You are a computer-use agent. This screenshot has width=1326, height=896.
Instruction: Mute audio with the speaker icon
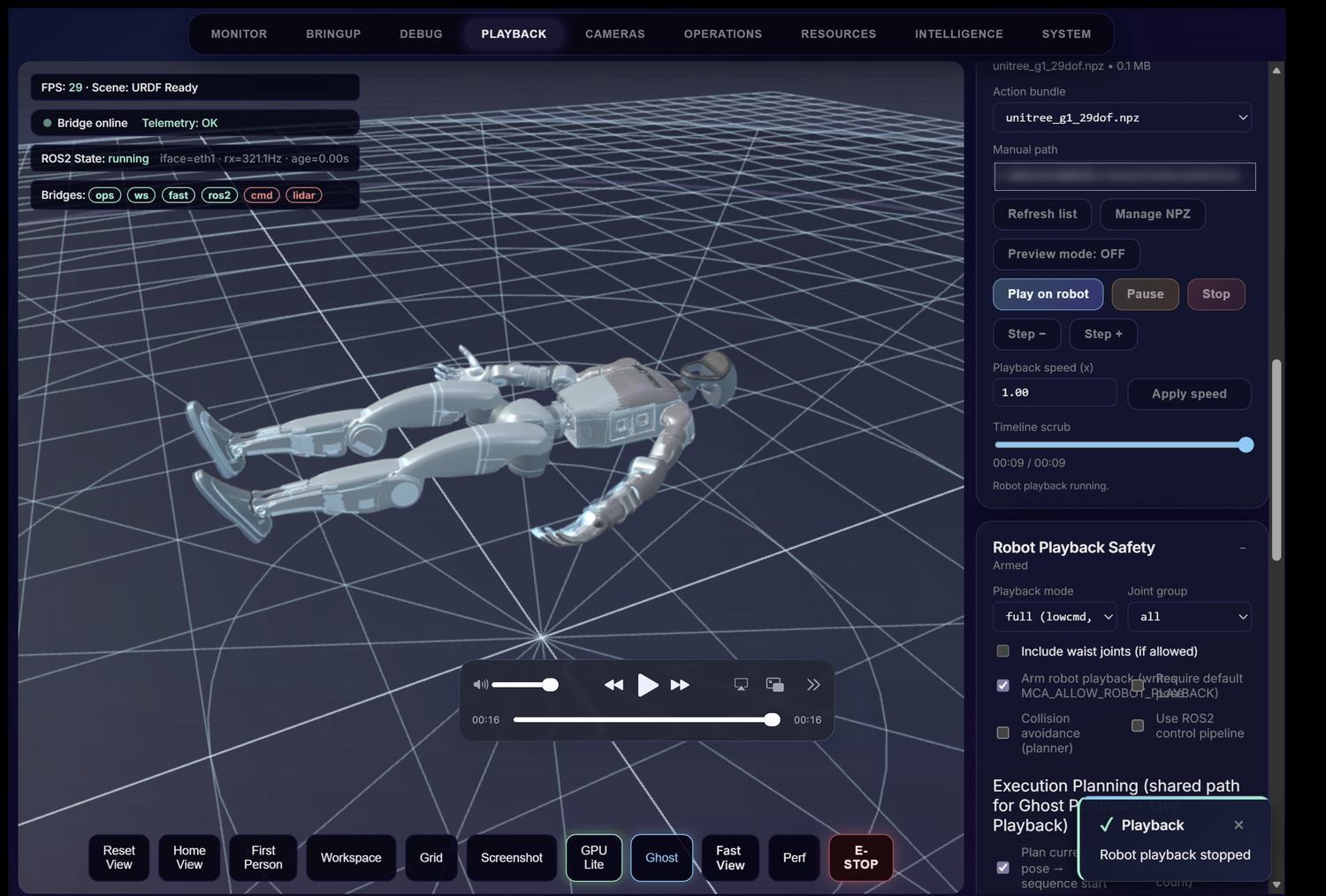480,685
